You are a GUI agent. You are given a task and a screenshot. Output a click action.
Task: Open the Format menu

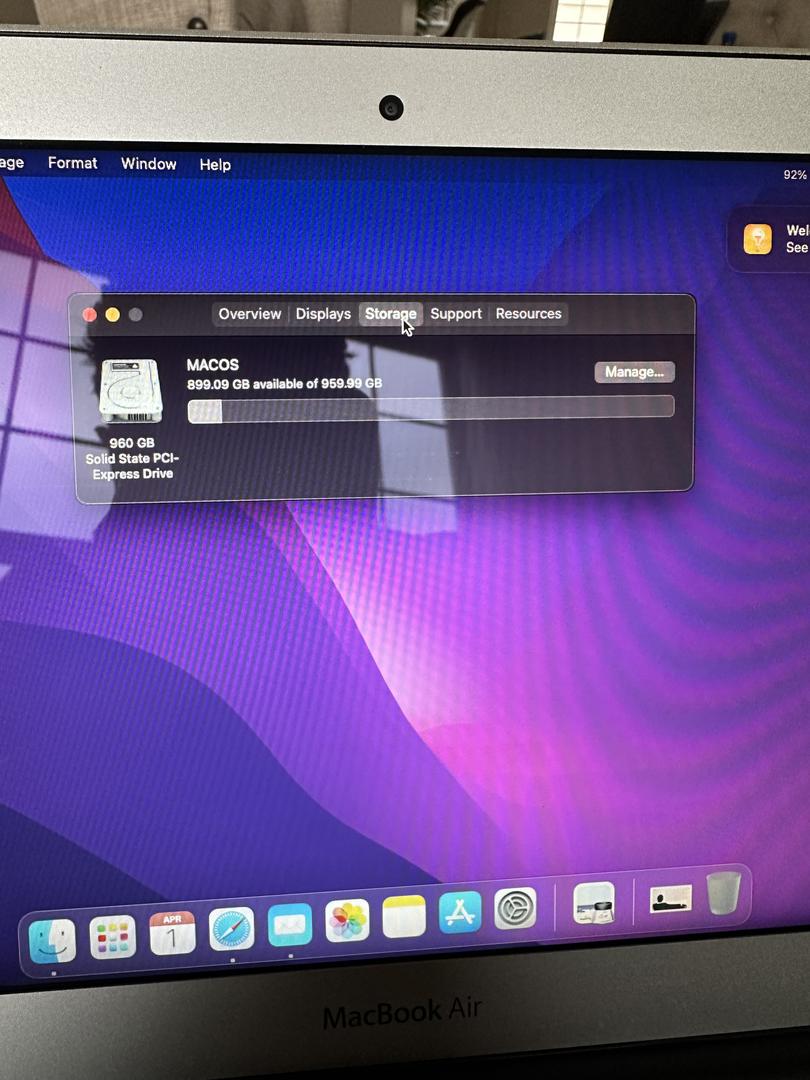(x=72, y=163)
